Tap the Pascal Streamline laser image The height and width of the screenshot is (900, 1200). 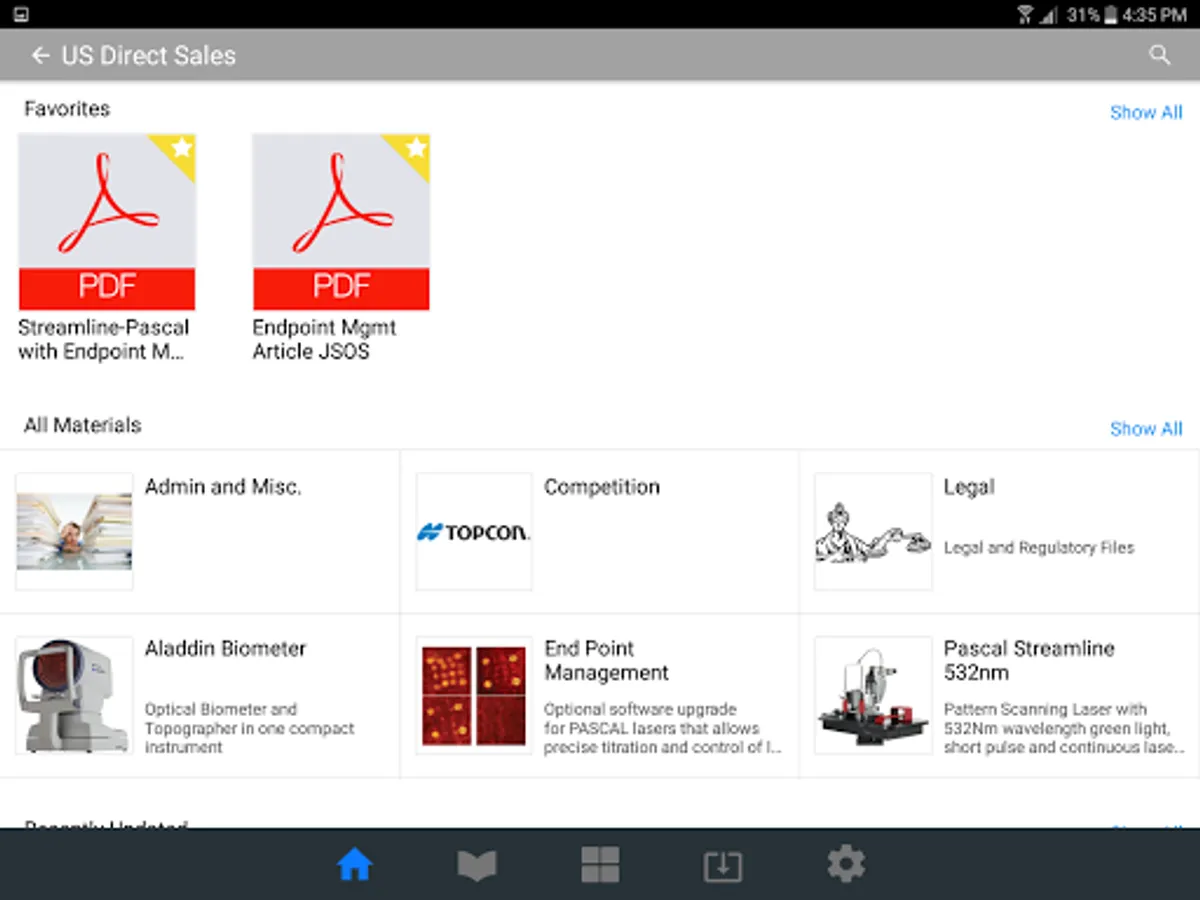[873, 695]
